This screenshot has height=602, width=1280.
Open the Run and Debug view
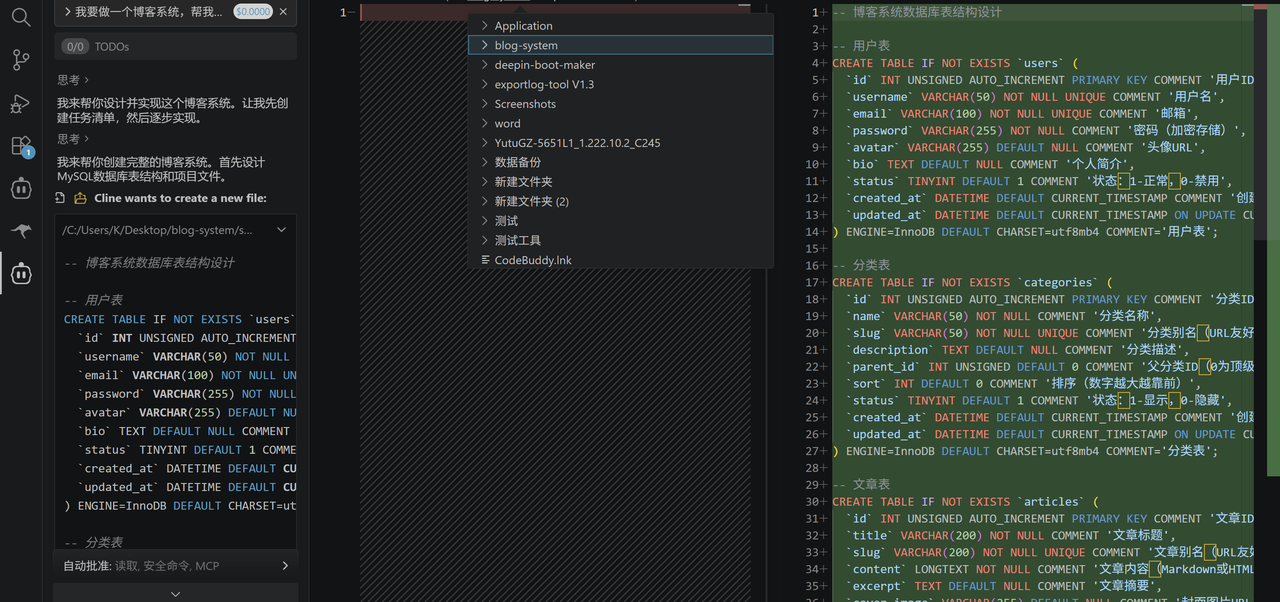tap(21, 103)
